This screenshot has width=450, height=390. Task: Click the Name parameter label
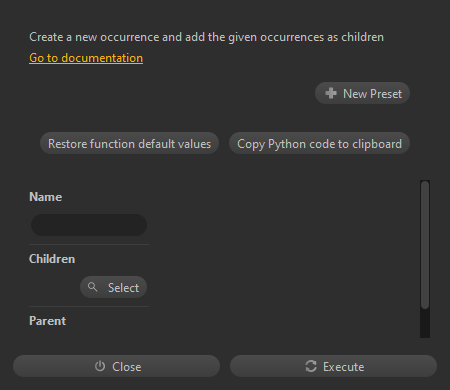[x=45, y=197]
